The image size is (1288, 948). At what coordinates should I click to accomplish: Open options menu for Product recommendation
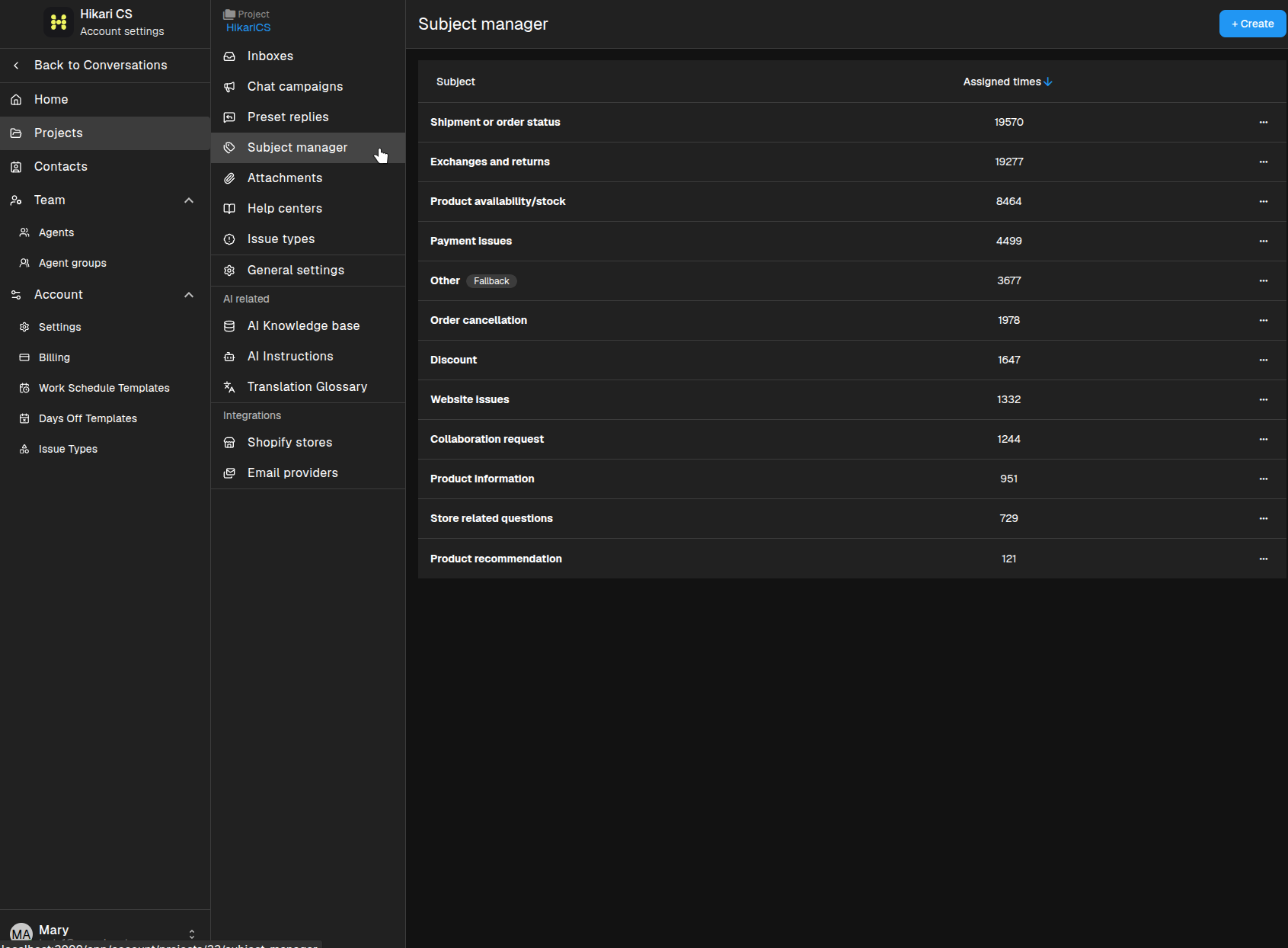(1264, 559)
